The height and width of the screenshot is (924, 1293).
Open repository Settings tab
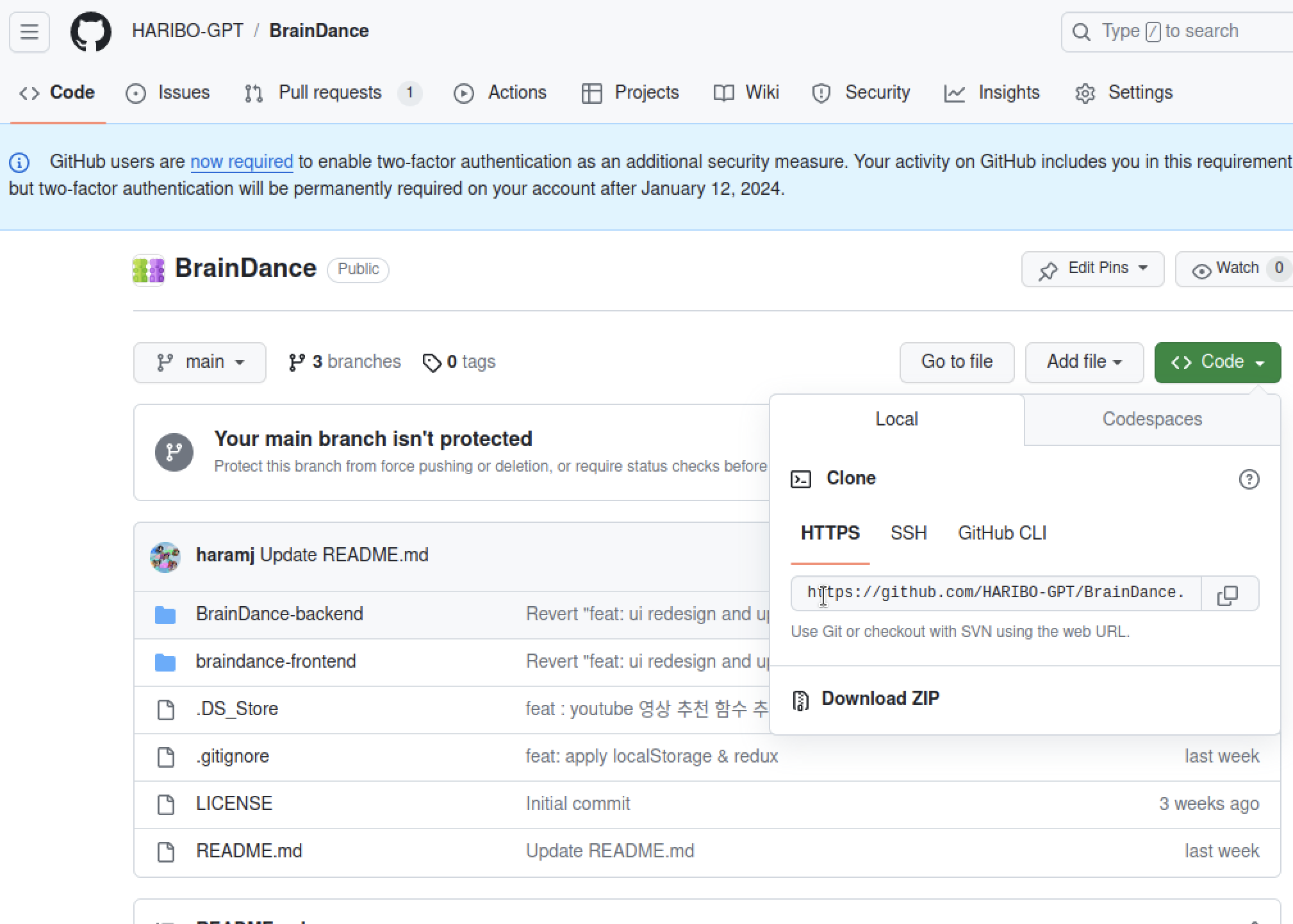1124,93
